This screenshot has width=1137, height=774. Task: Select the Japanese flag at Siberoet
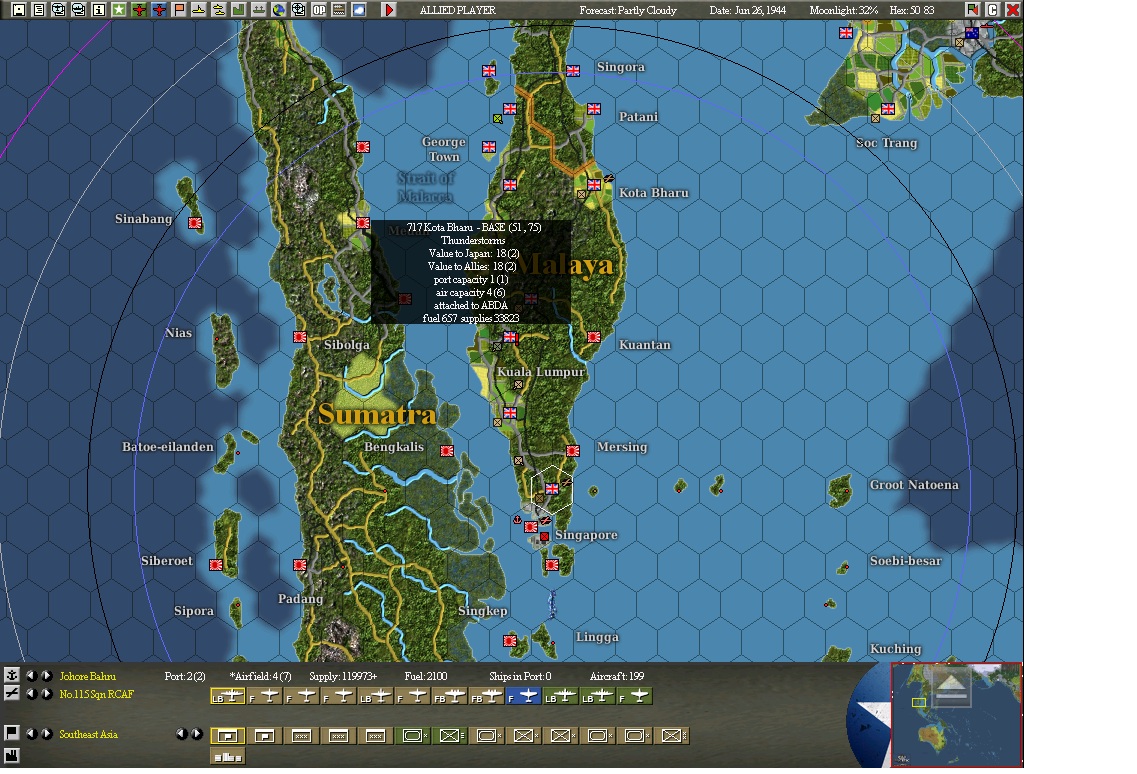[x=216, y=564]
